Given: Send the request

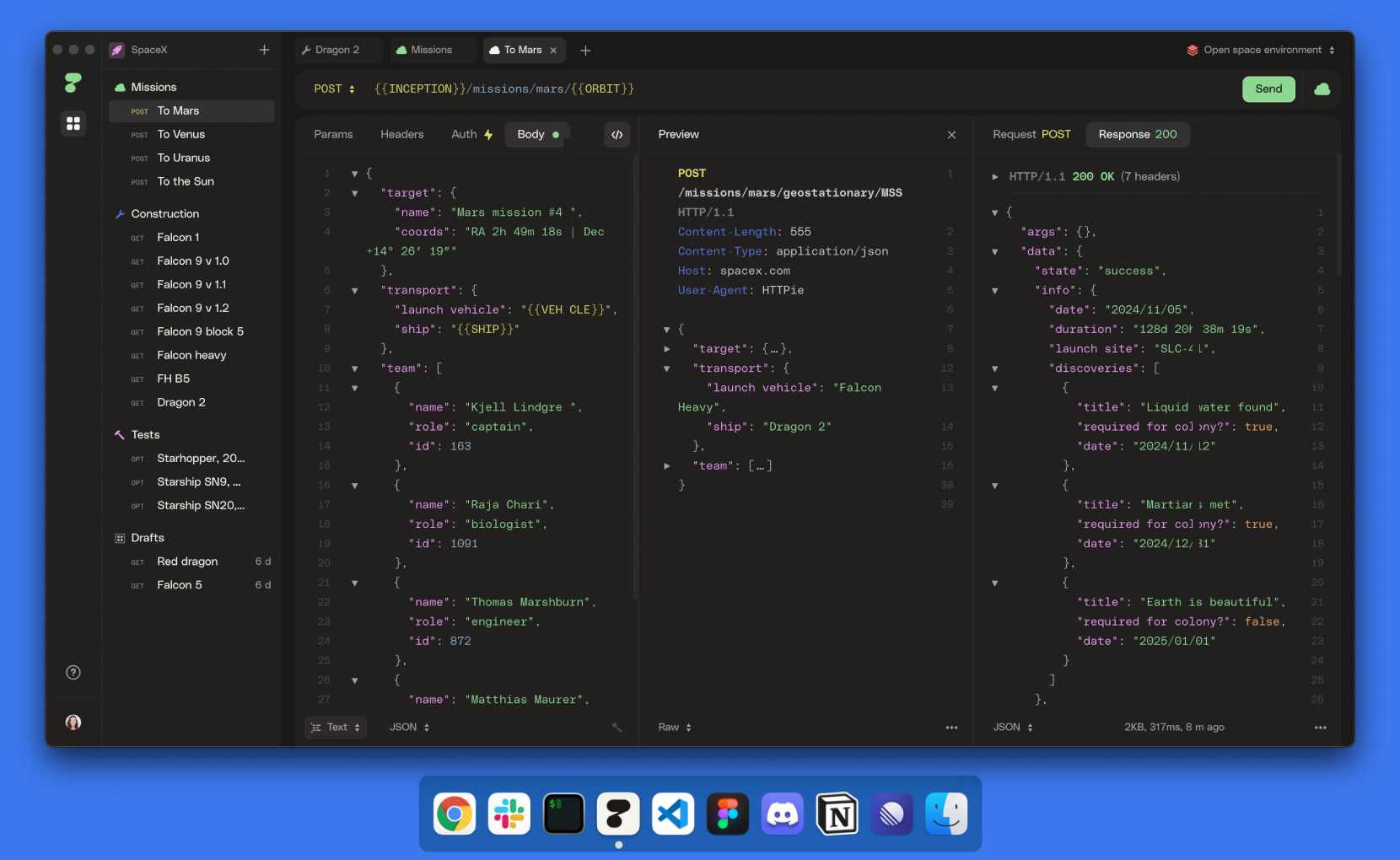Looking at the screenshot, I should (x=1268, y=89).
